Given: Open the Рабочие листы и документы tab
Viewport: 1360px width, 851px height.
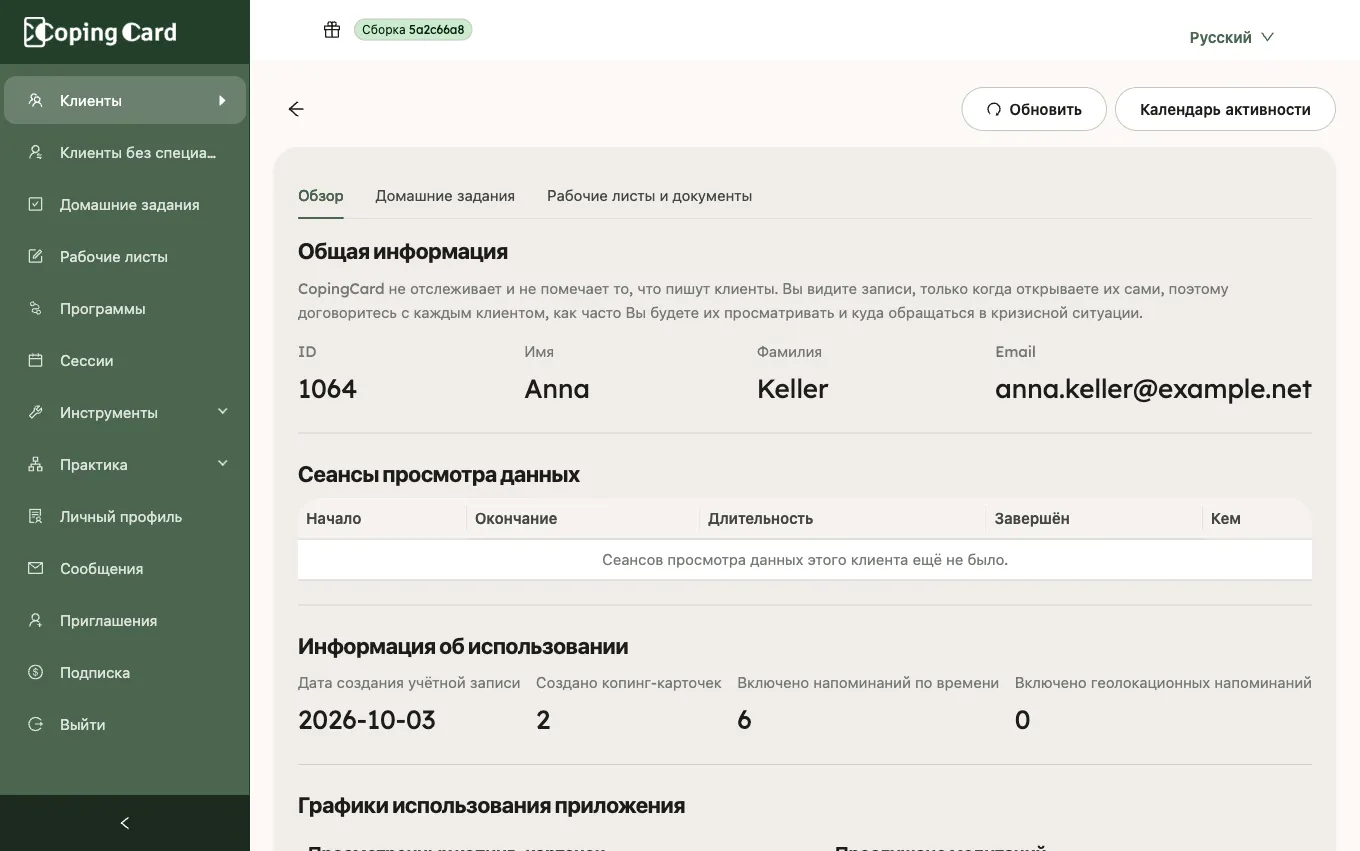Looking at the screenshot, I should pos(649,196).
